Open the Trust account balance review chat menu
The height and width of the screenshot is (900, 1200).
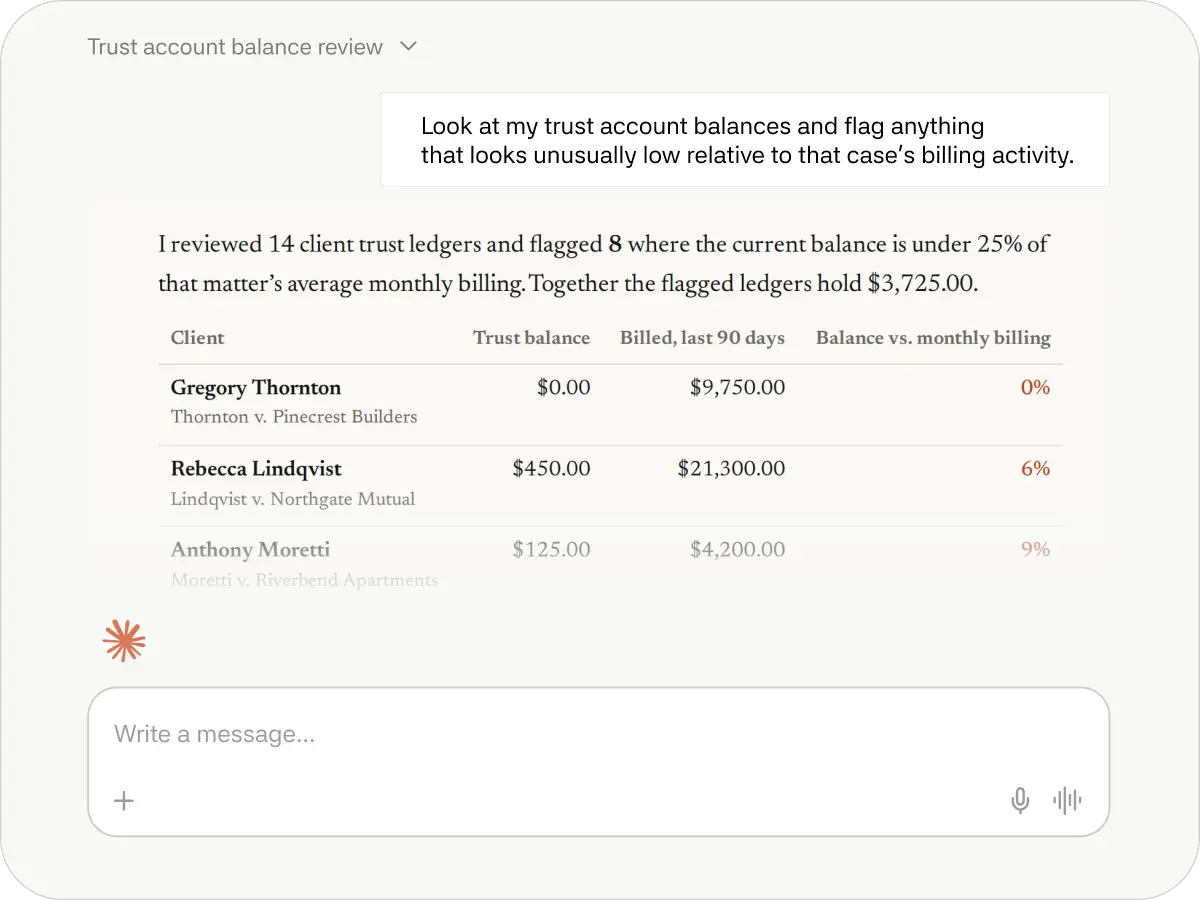click(x=252, y=47)
